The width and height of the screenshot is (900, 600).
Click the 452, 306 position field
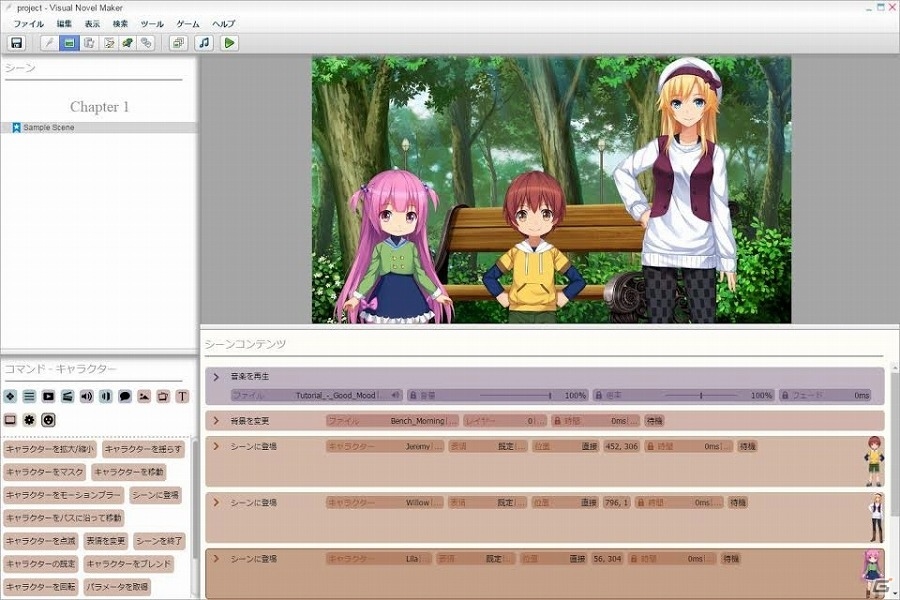pos(621,446)
